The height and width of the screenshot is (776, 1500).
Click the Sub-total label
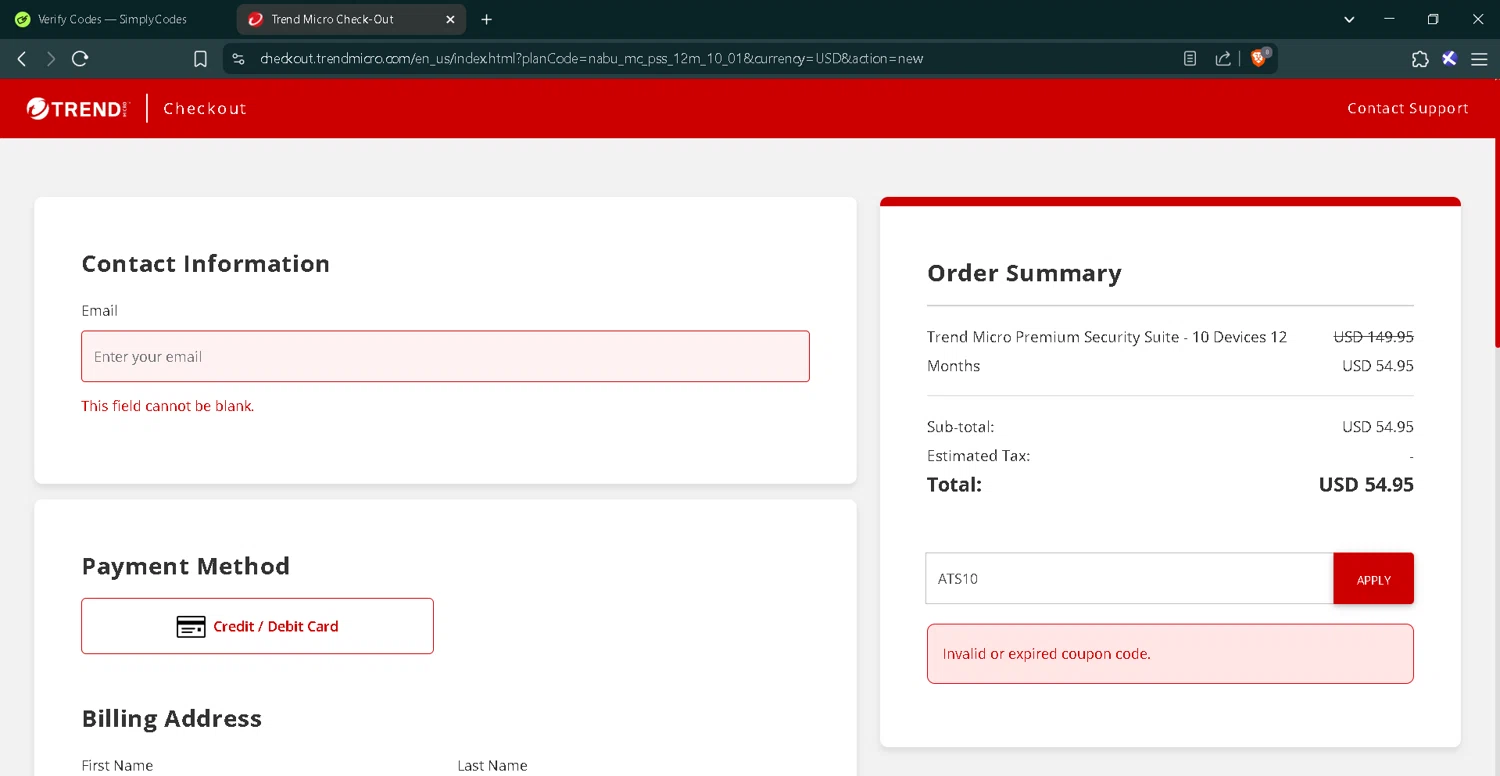tap(960, 427)
